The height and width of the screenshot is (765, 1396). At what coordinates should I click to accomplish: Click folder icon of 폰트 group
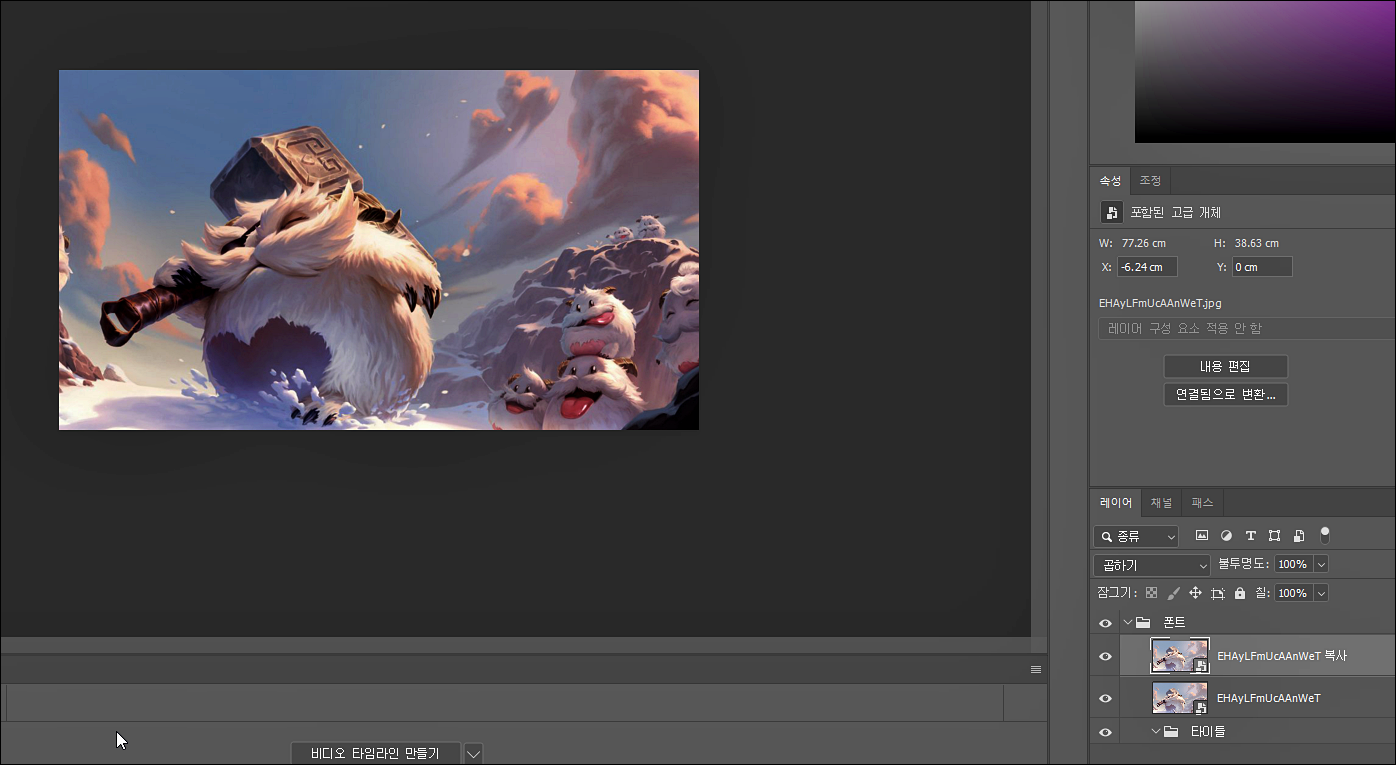click(x=1142, y=622)
